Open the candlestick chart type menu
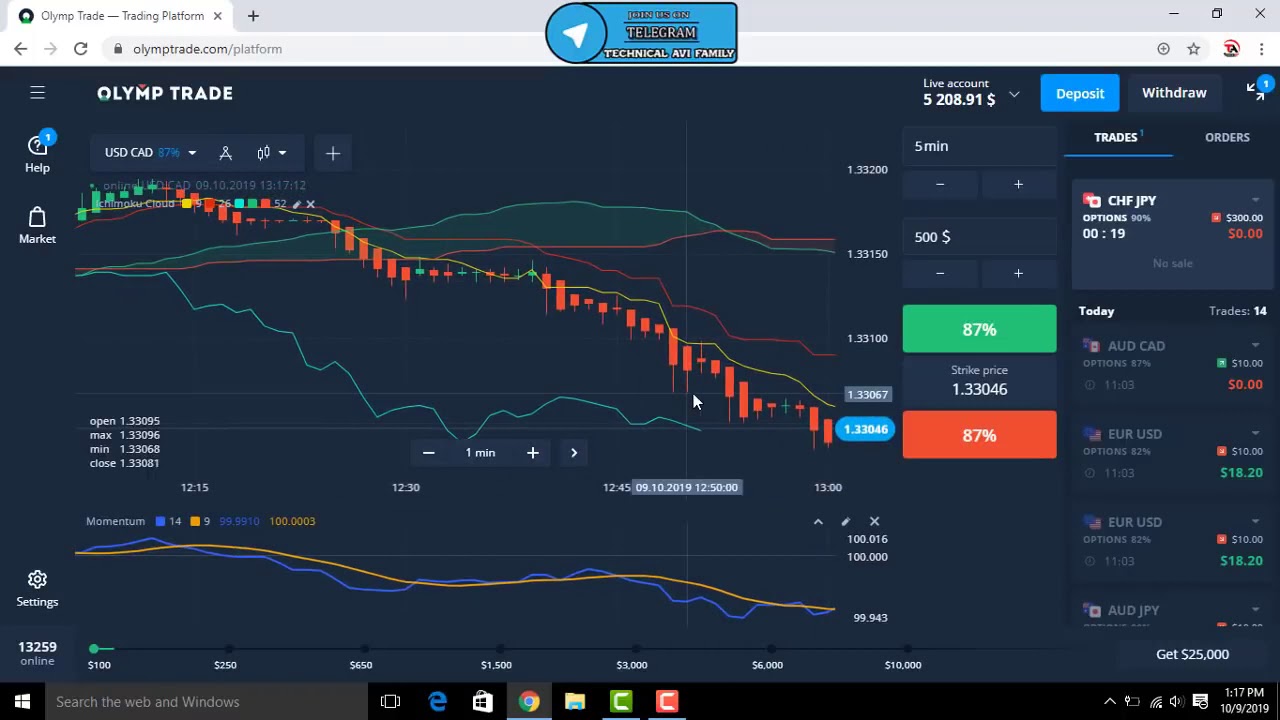 click(270, 153)
